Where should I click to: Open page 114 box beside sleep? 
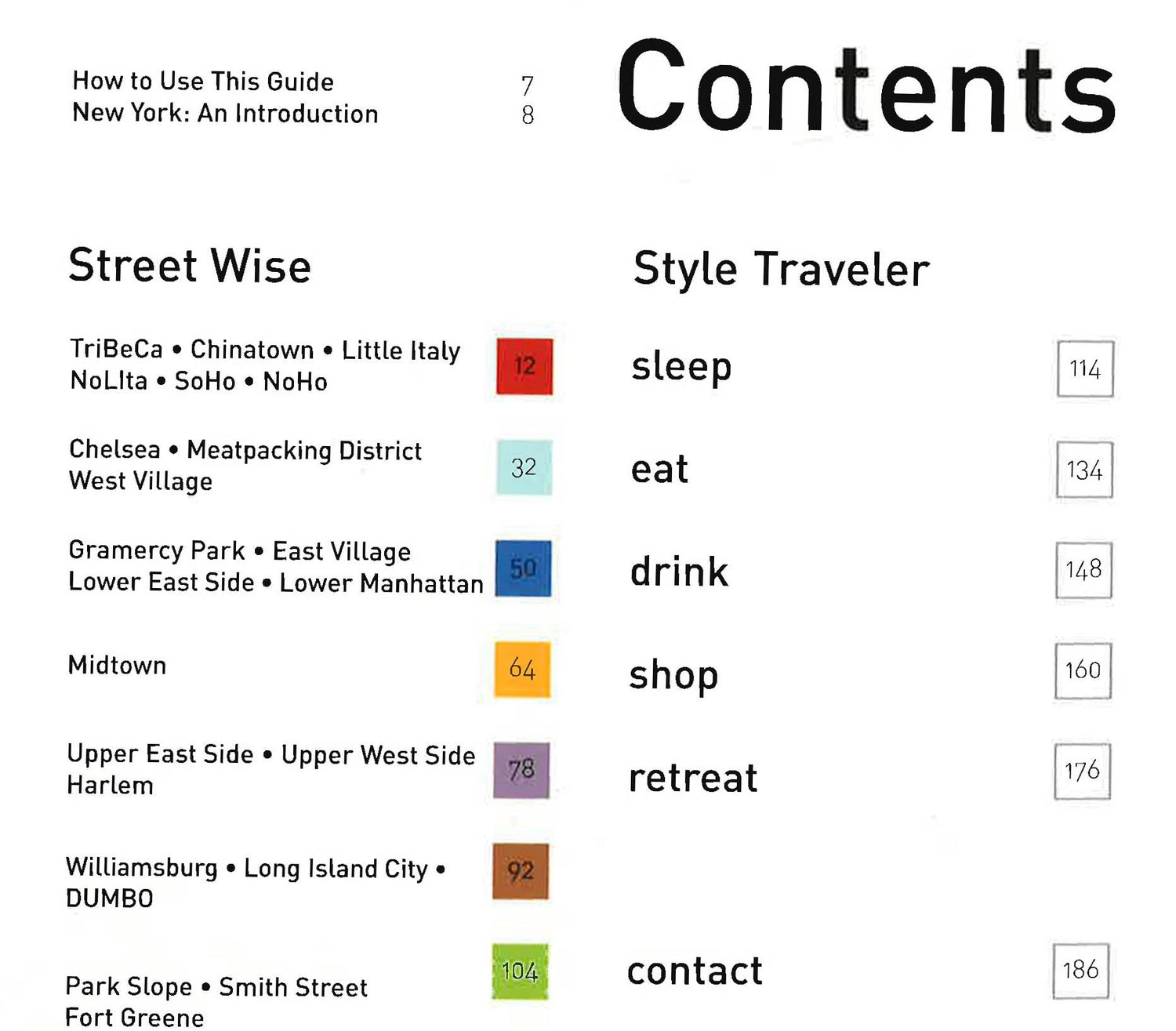pyautogui.click(x=1085, y=369)
